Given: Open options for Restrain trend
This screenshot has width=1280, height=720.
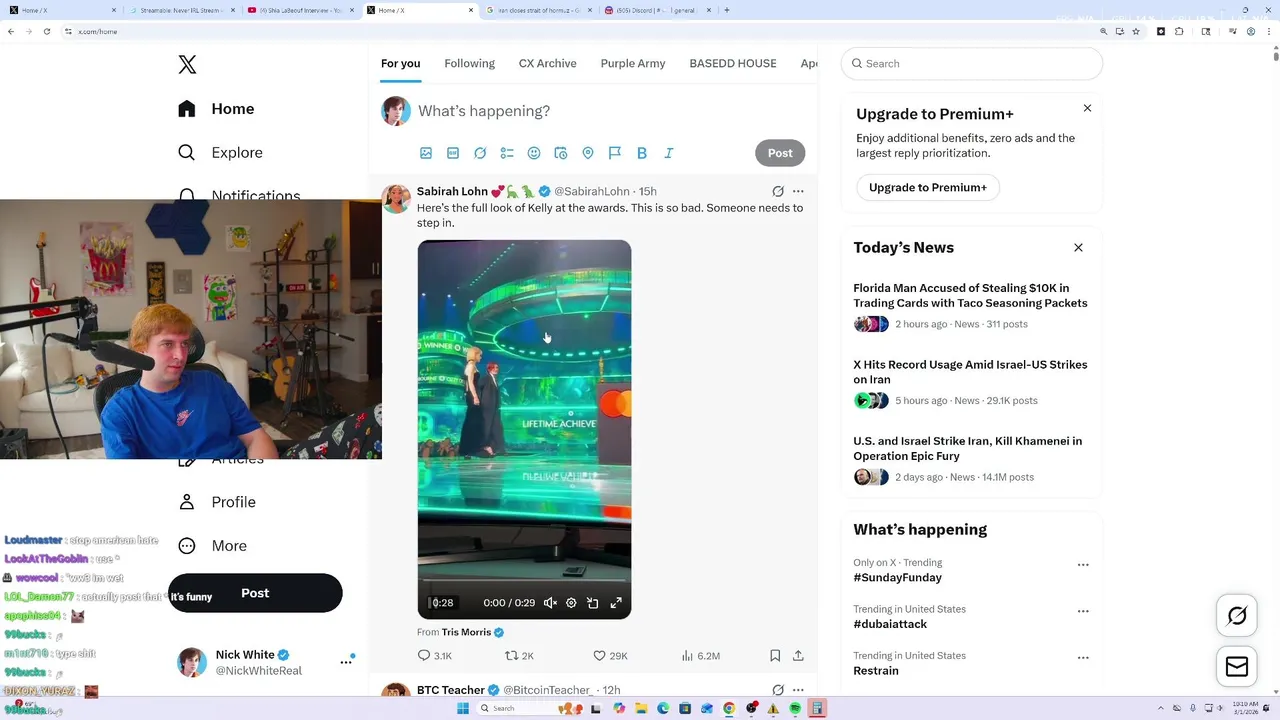Looking at the screenshot, I should coord(1083,658).
